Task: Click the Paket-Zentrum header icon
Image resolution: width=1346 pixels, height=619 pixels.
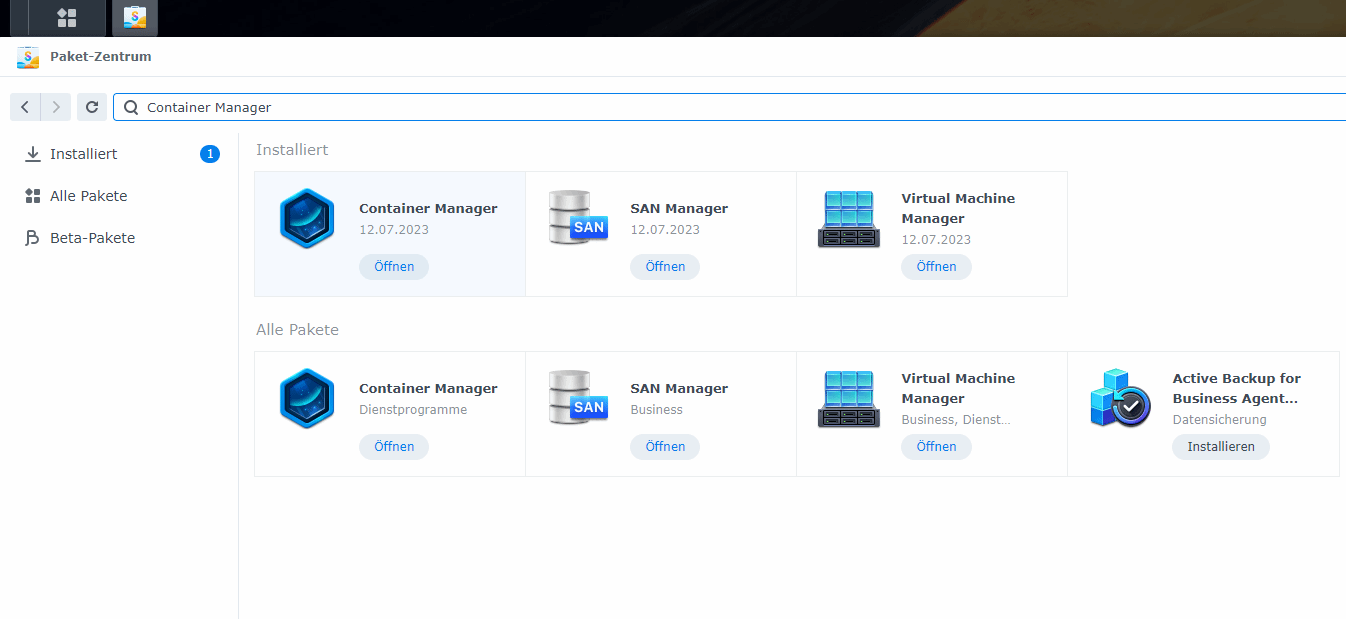Action: click(26, 57)
